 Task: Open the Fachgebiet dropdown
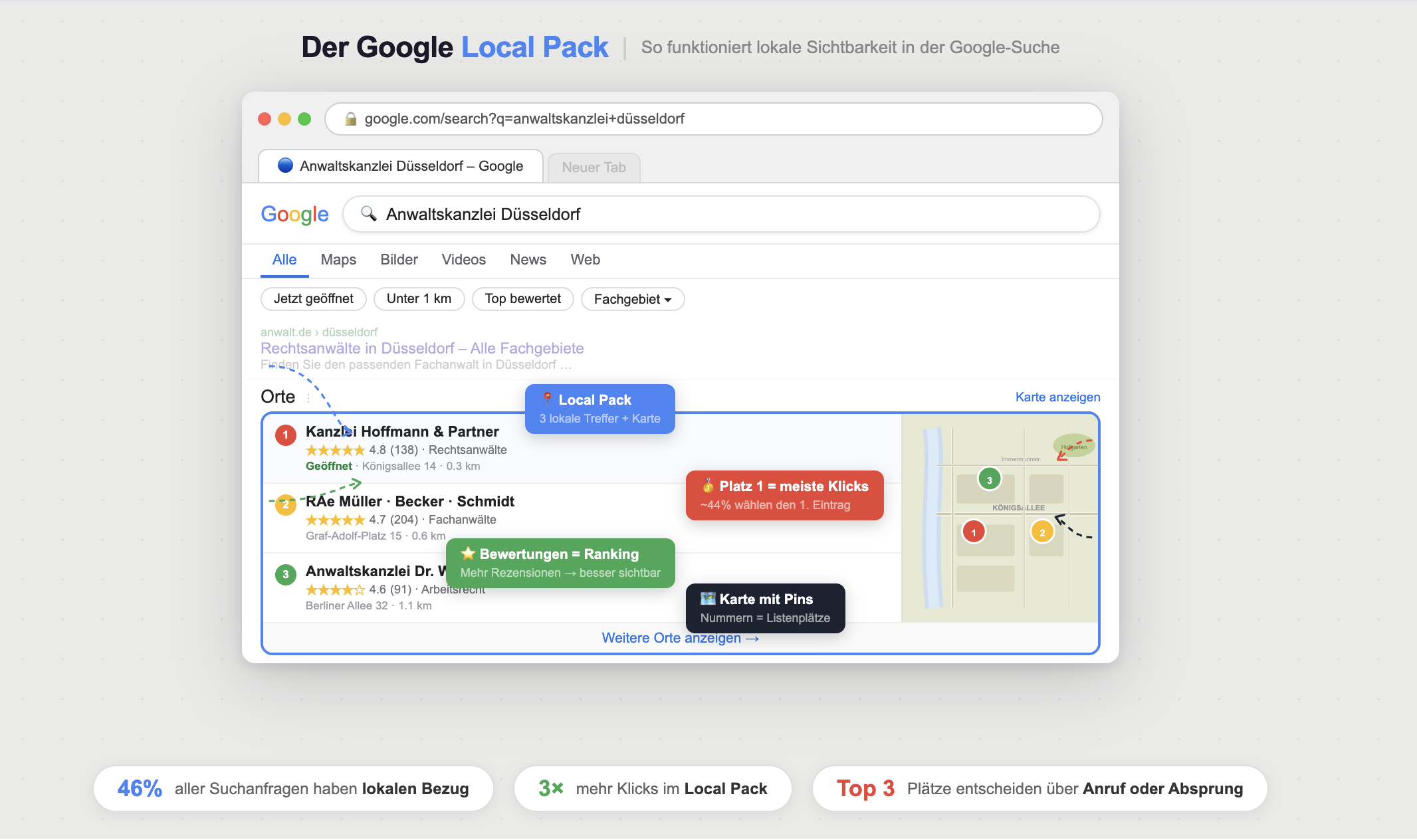(x=632, y=299)
